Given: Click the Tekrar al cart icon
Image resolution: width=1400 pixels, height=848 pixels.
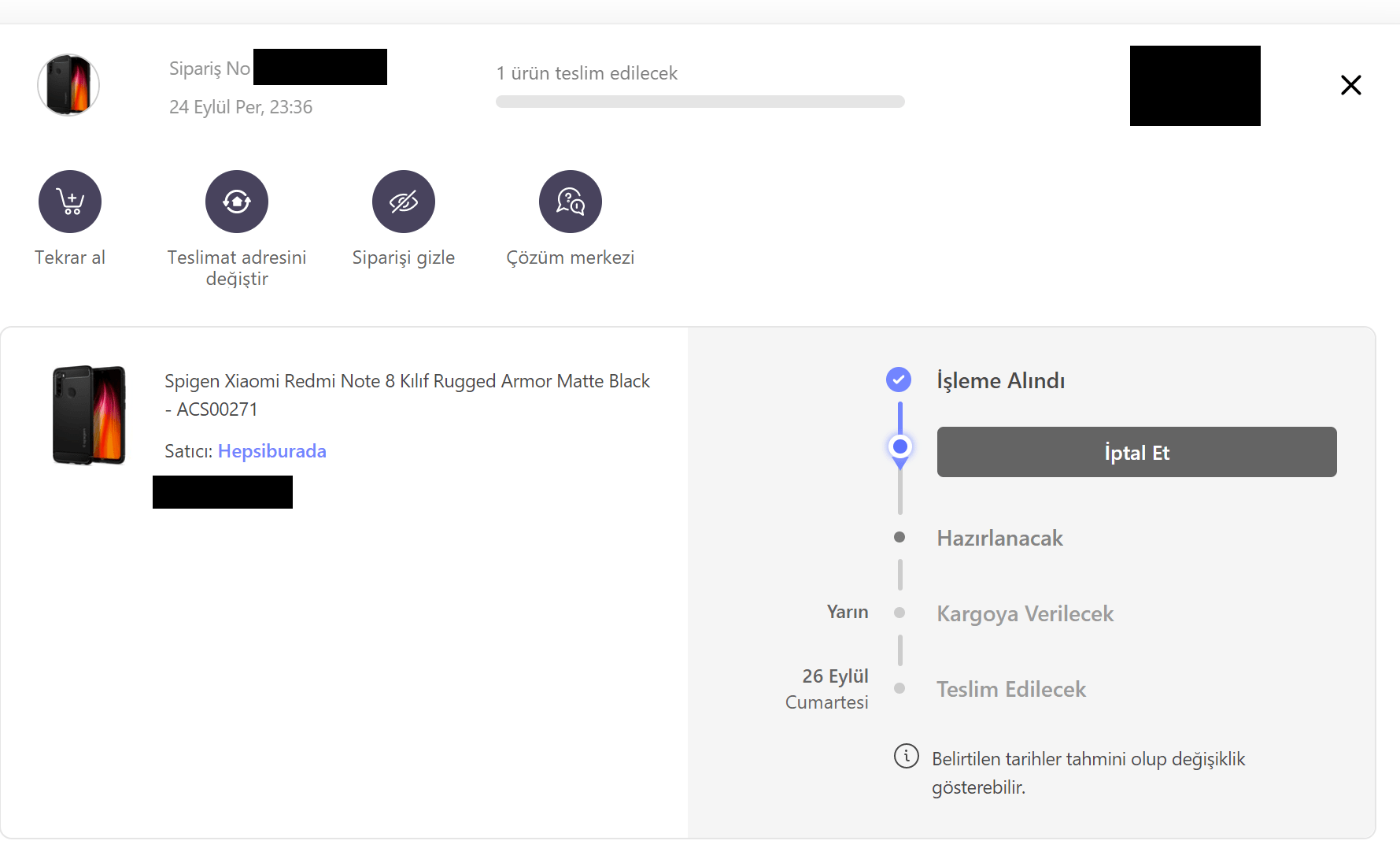Looking at the screenshot, I should (x=70, y=202).
